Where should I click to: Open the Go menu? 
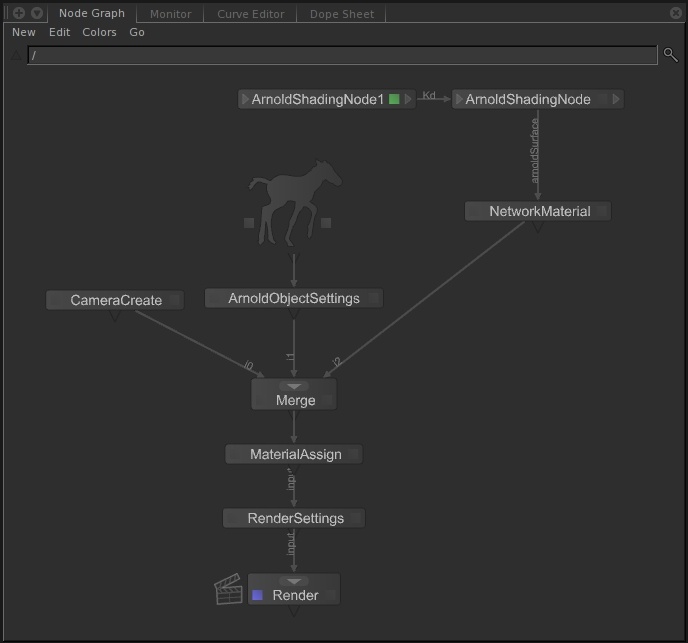coord(137,32)
